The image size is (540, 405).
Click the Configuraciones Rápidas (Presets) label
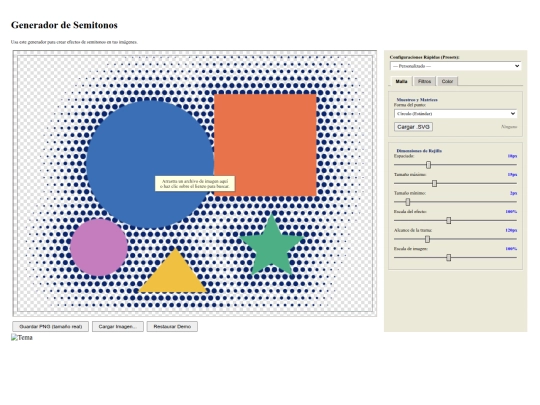(x=425, y=57)
